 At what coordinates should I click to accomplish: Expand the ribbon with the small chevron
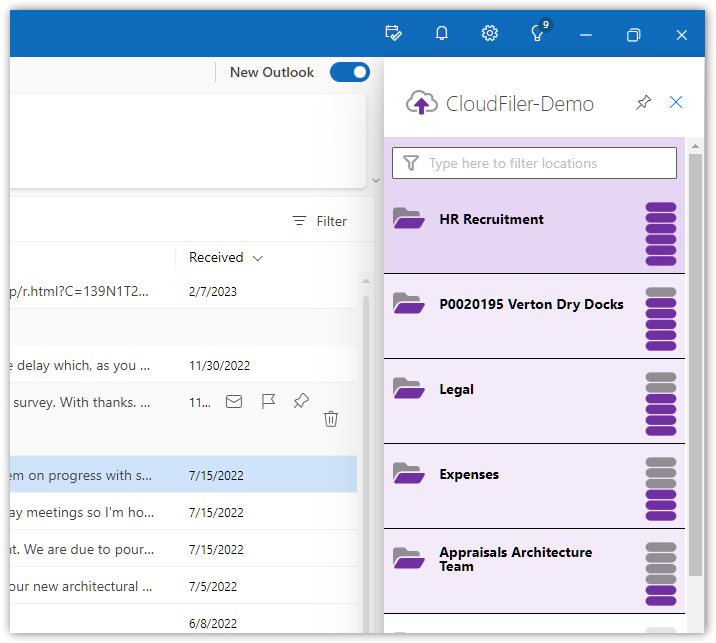(376, 180)
